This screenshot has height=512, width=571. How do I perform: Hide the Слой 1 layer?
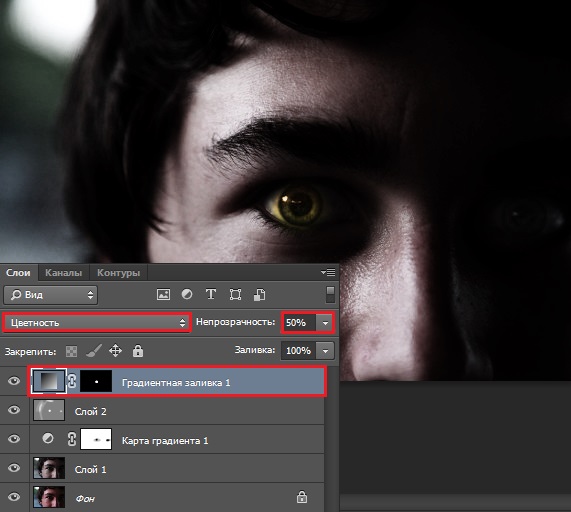point(14,468)
